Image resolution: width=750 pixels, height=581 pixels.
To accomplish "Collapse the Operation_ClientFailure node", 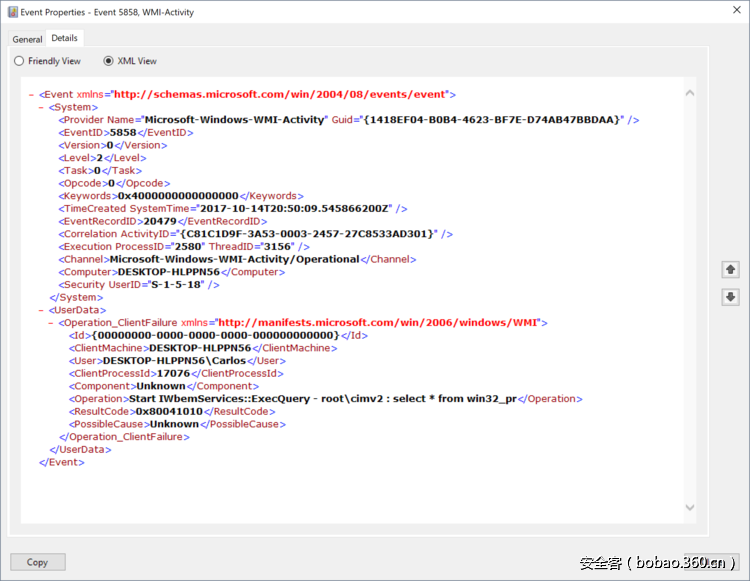I will [50, 323].
